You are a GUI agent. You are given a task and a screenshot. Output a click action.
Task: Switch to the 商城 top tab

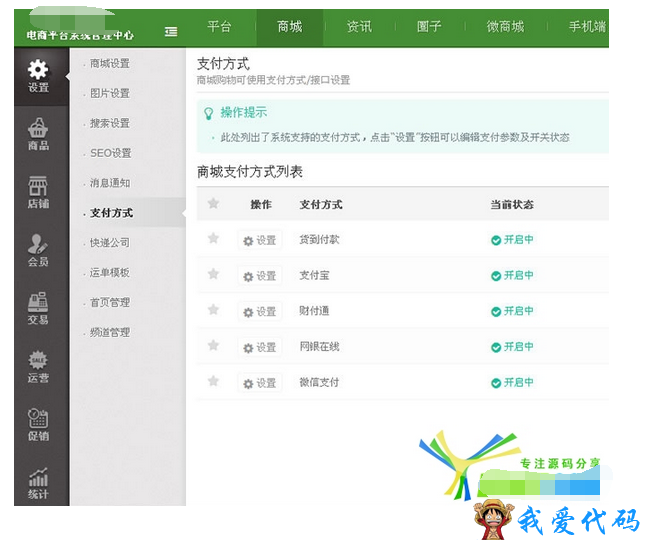(x=290, y=27)
